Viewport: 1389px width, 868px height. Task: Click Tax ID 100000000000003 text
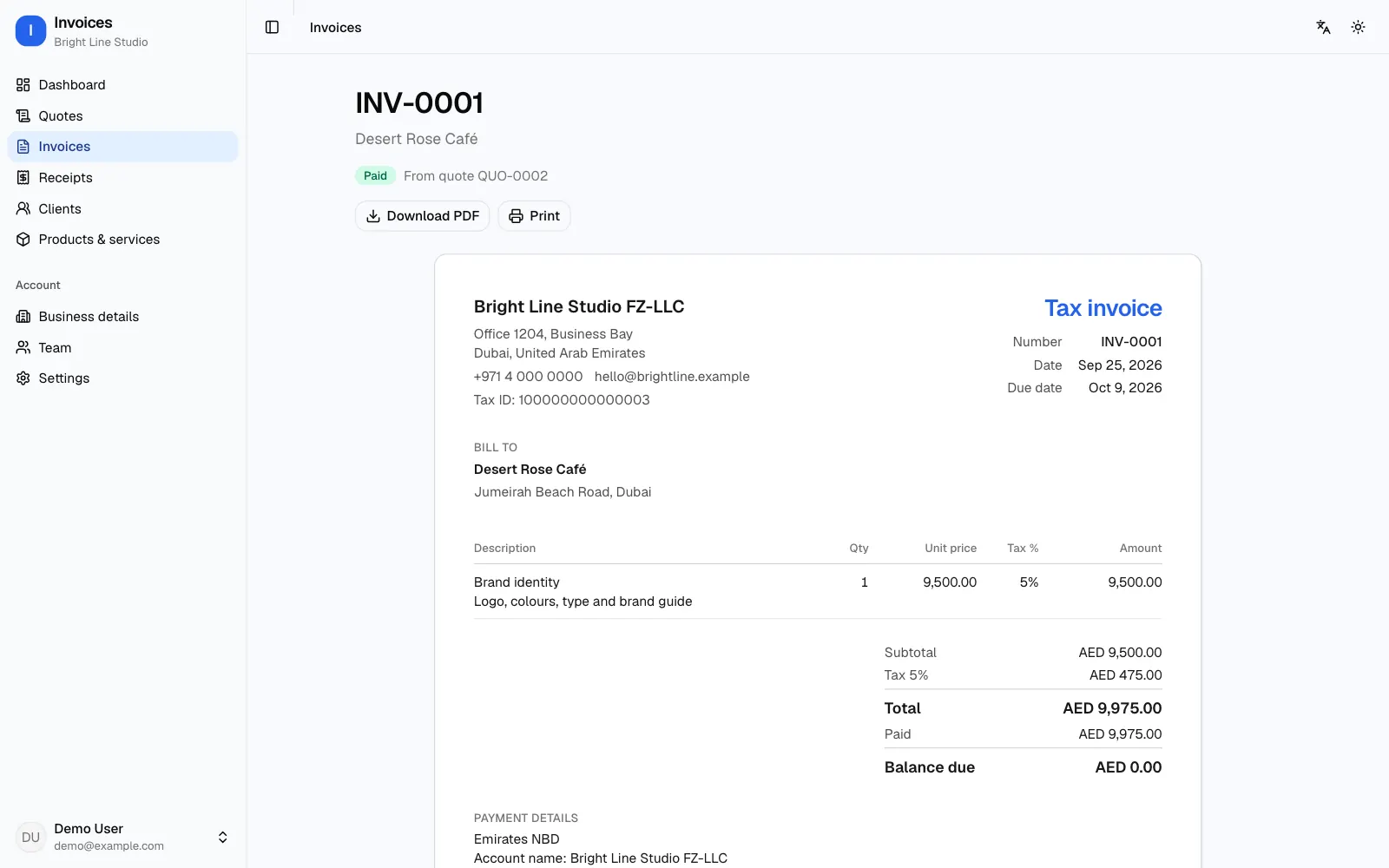click(x=562, y=400)
